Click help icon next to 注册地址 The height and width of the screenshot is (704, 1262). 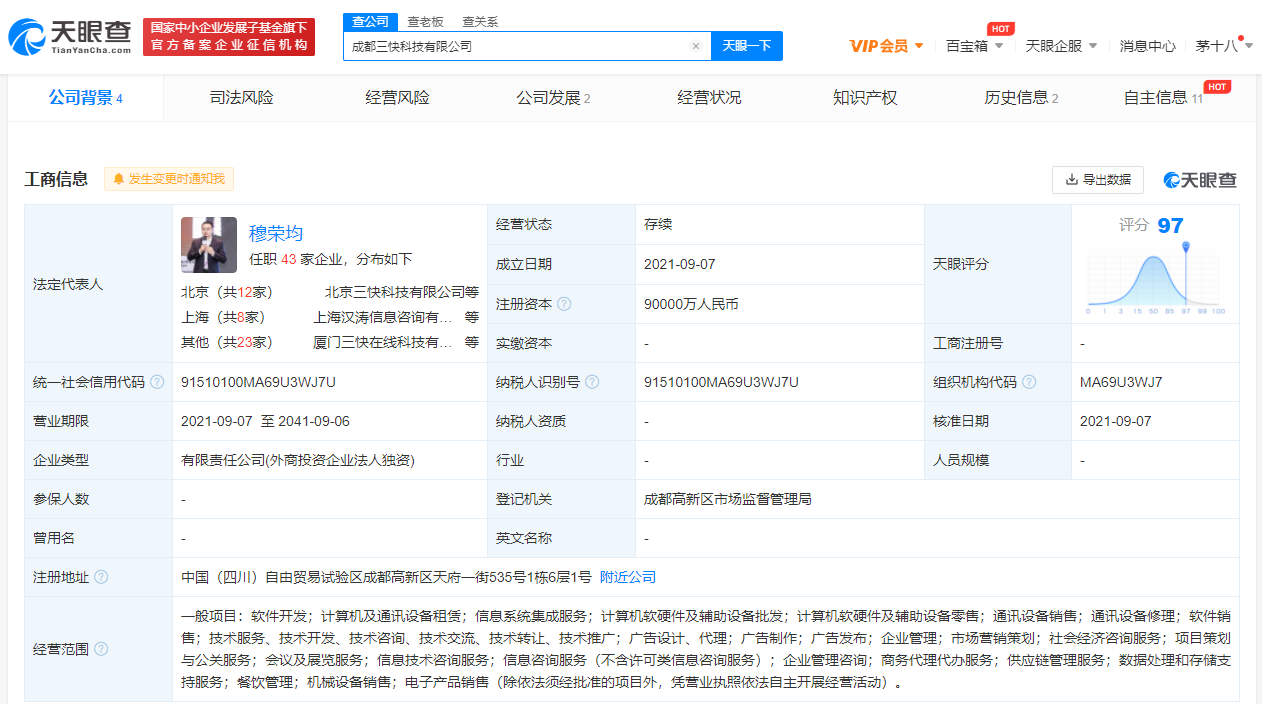(101, 577)
